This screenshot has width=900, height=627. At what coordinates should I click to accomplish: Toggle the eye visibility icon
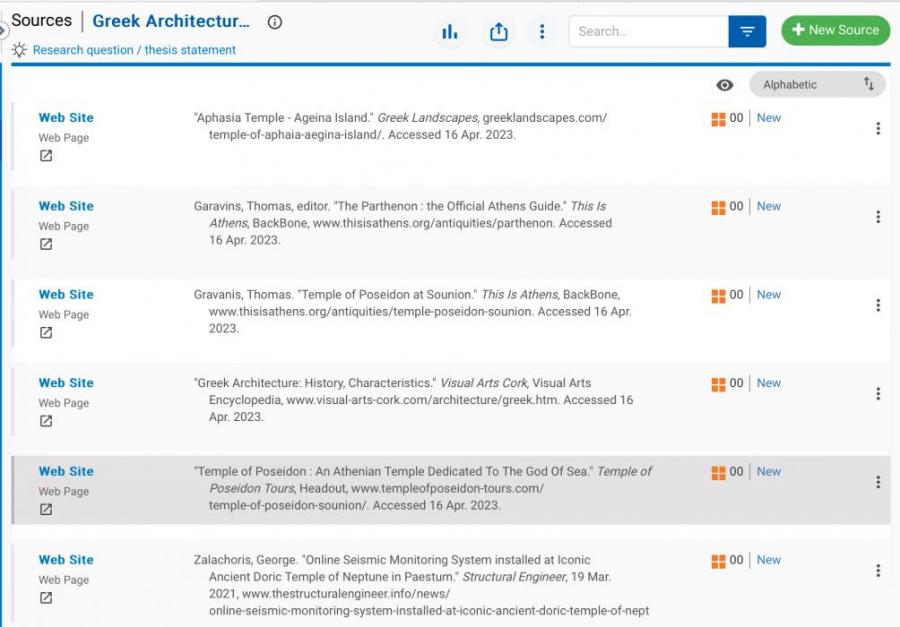tap(725, 85)
